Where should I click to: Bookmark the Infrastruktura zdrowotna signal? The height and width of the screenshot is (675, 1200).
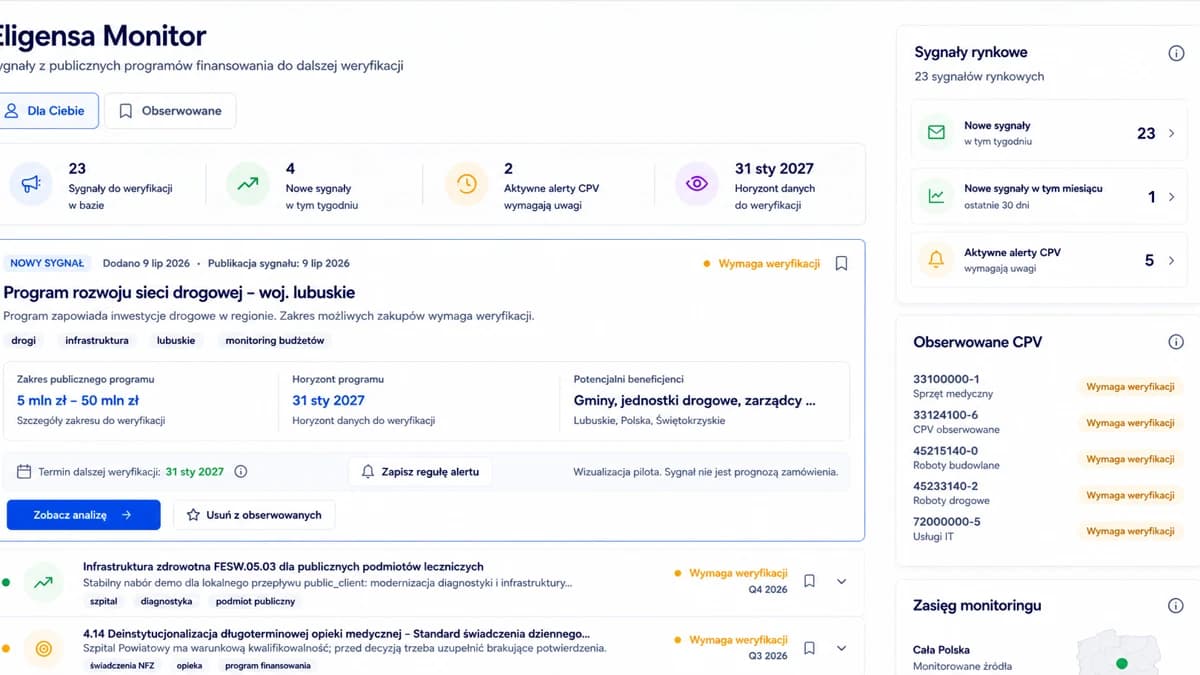pos(810,581)
